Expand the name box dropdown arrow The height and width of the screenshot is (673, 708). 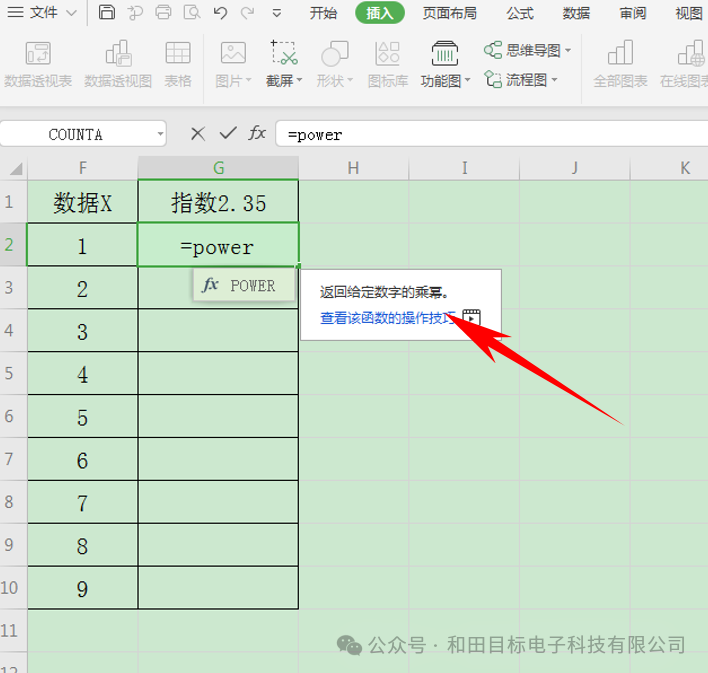point(160,134)
